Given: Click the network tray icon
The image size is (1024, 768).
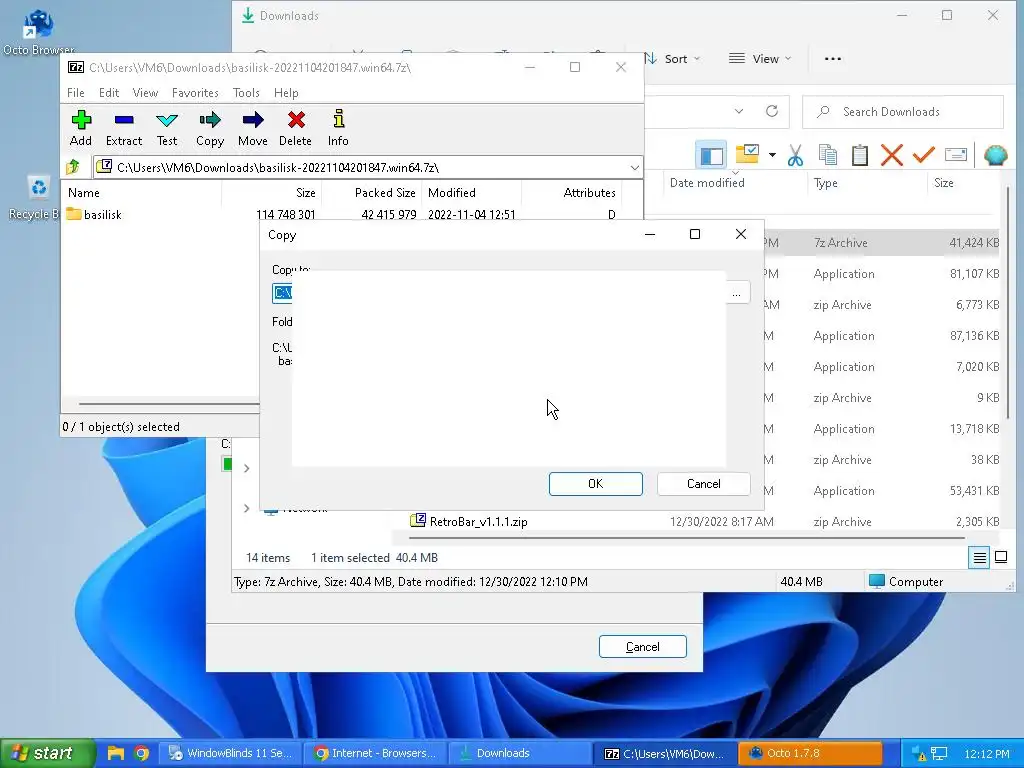Looking at the screenshot, I should point(939,754).
